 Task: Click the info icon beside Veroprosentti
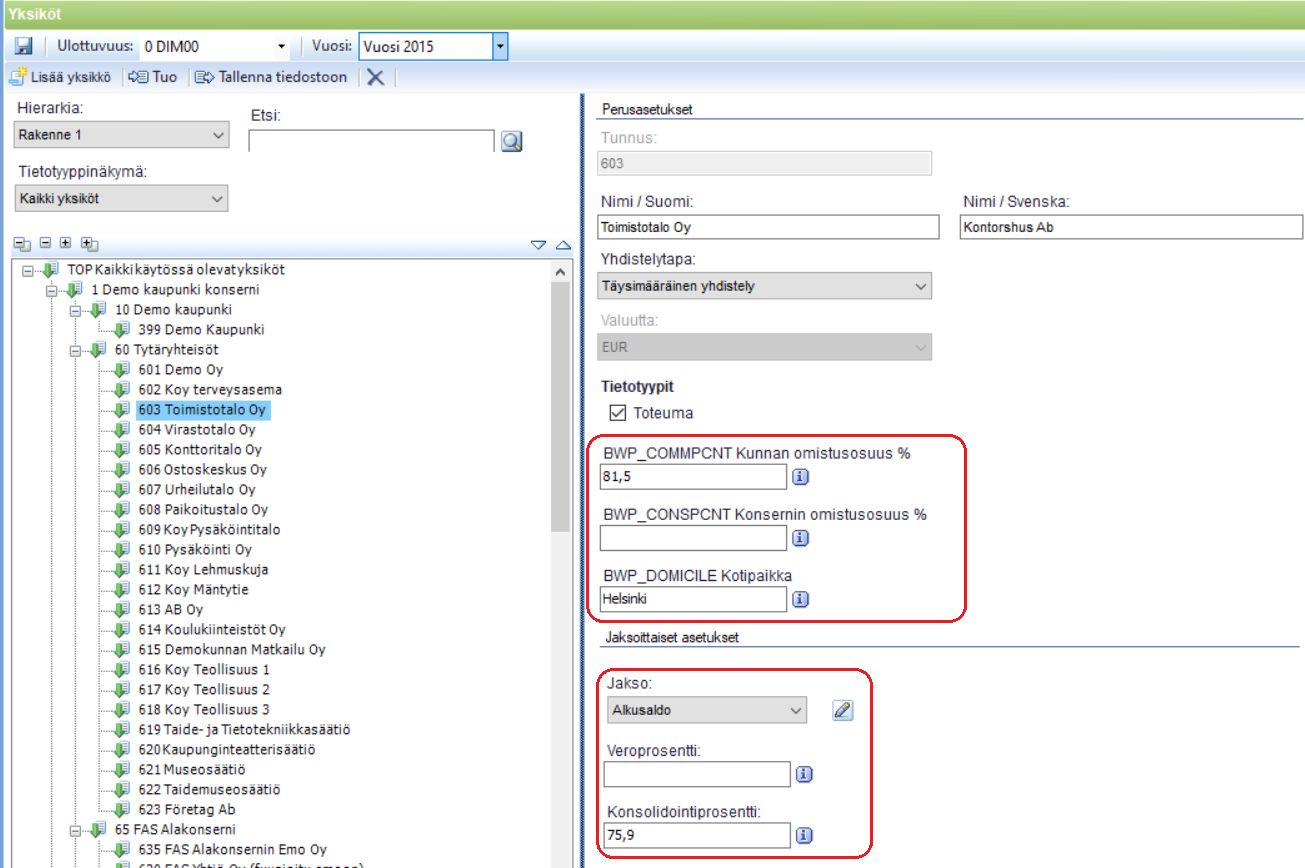pos(803,774)
